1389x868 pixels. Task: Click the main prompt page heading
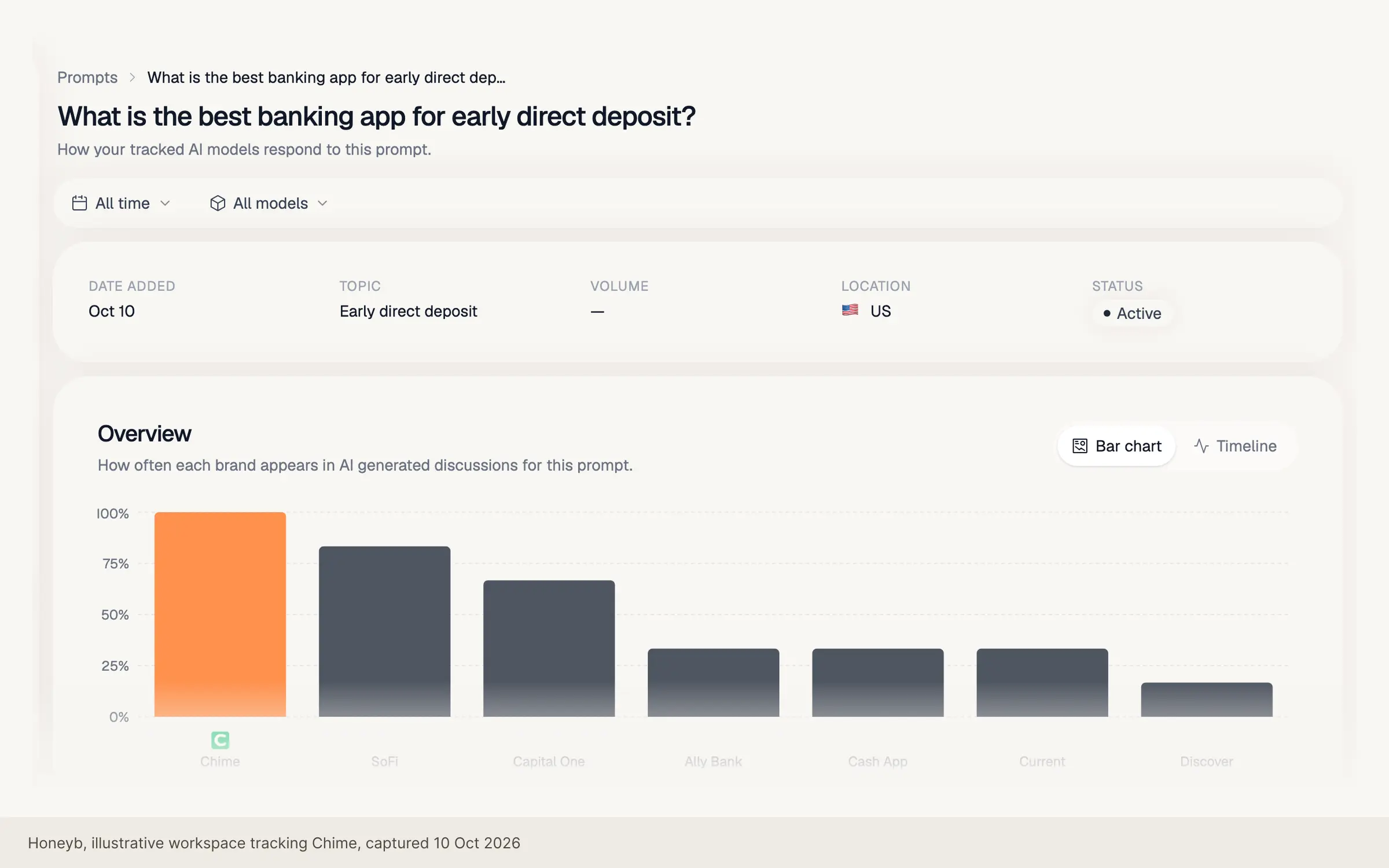(376, 116)
